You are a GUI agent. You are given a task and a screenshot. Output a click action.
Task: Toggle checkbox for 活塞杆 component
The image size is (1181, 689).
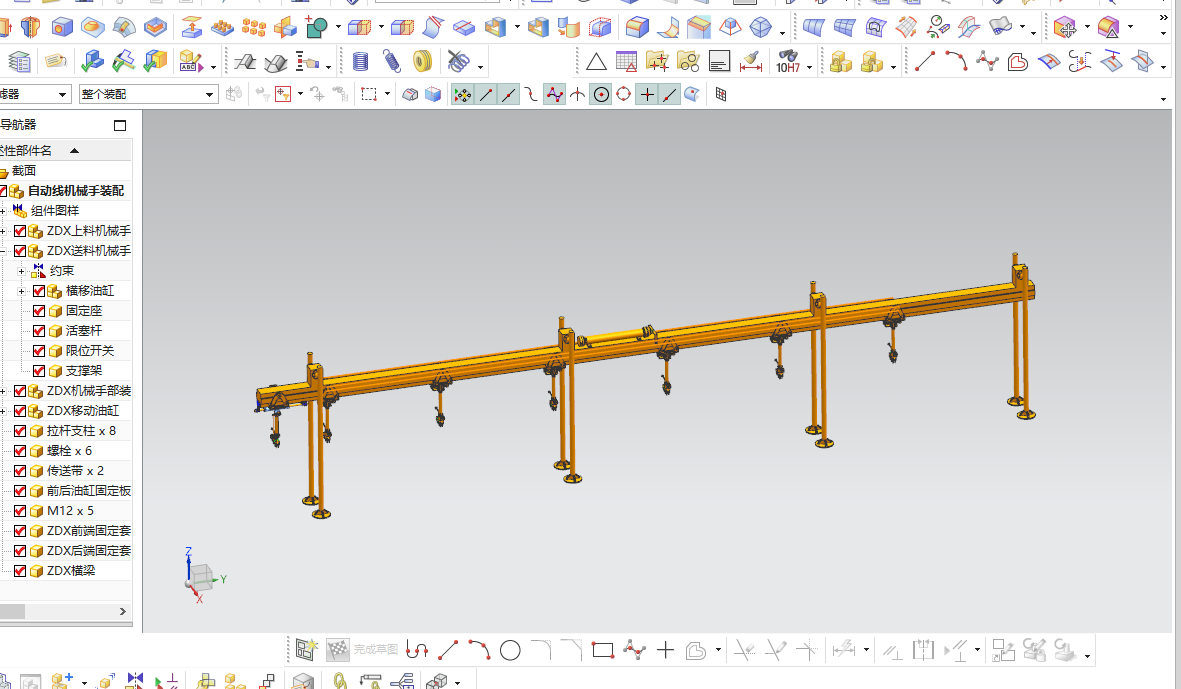coord(40,331)
